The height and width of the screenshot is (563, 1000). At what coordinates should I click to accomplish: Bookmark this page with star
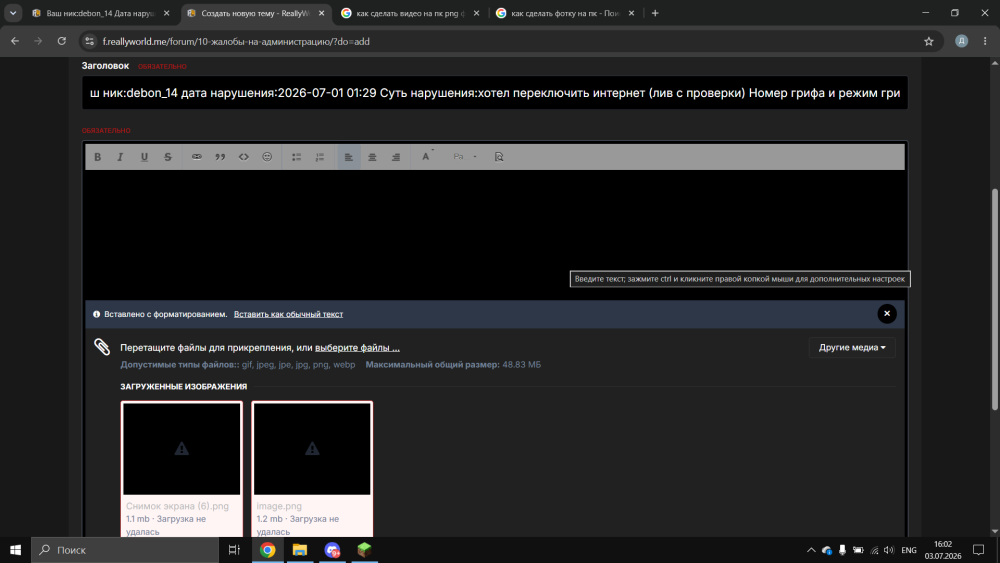click(x=929, y=41)
